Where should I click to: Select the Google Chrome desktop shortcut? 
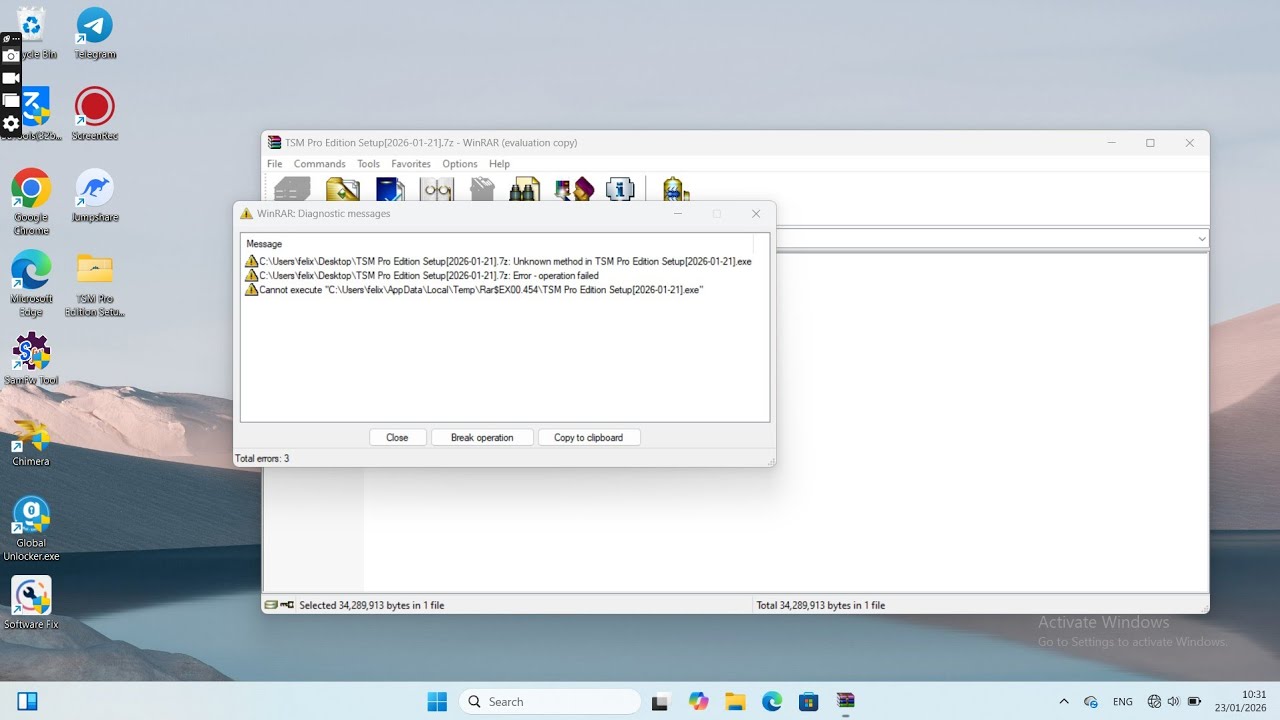31,202
